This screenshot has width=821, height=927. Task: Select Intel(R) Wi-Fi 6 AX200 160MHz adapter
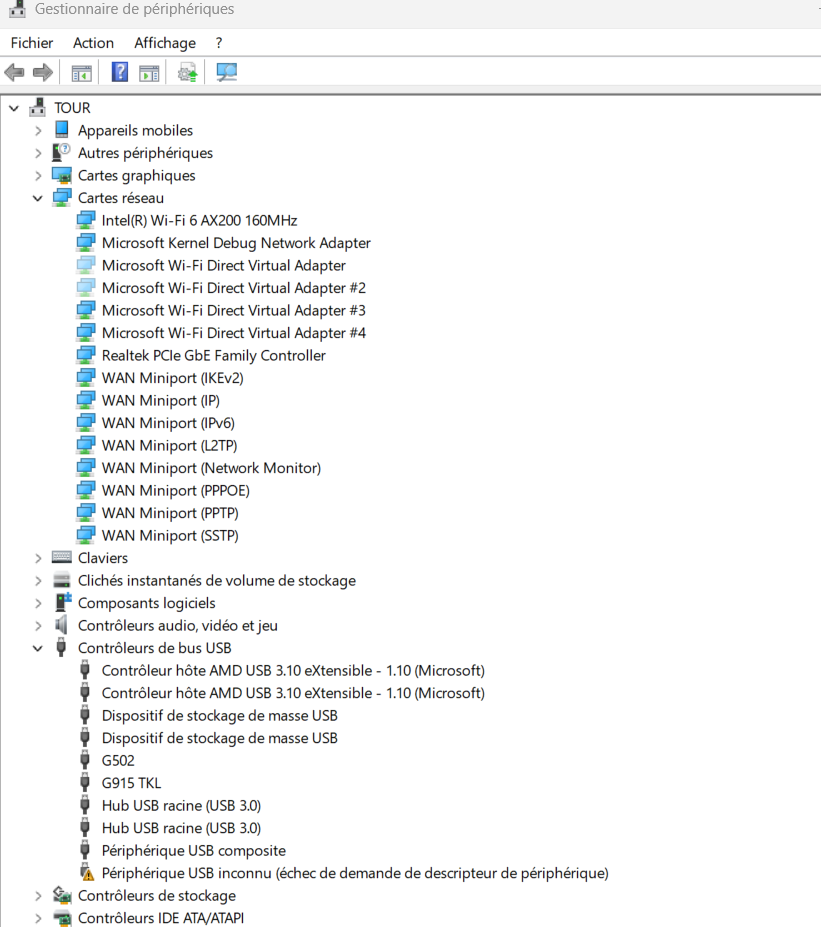click(x=199, y=220)
